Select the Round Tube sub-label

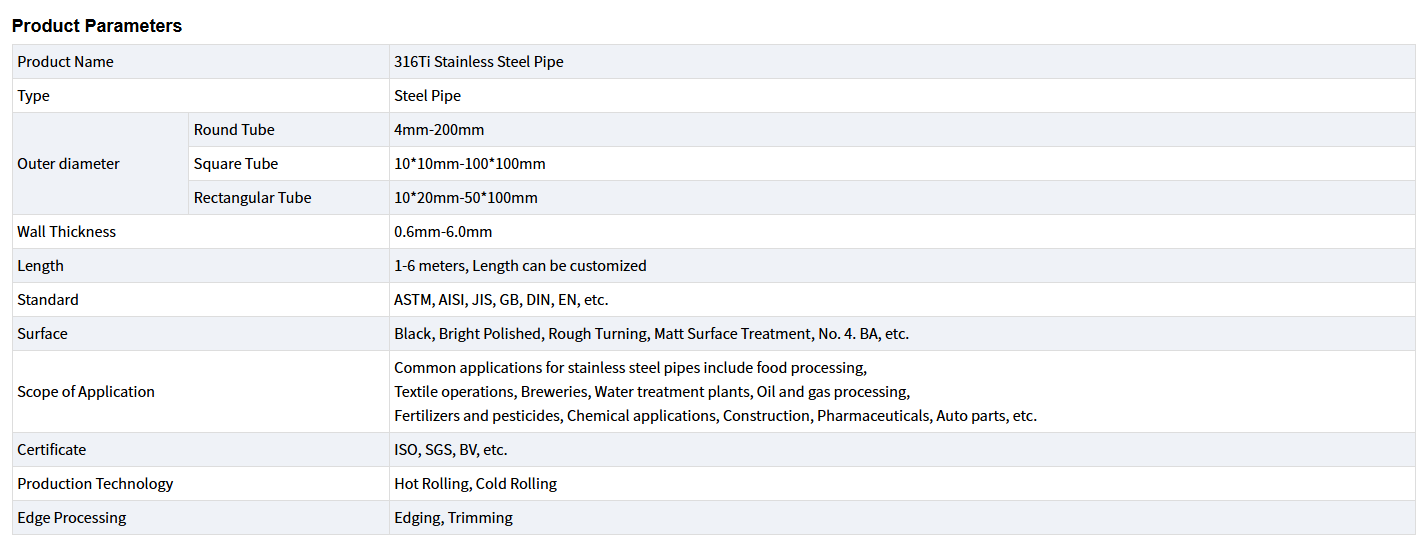(234, 130)
